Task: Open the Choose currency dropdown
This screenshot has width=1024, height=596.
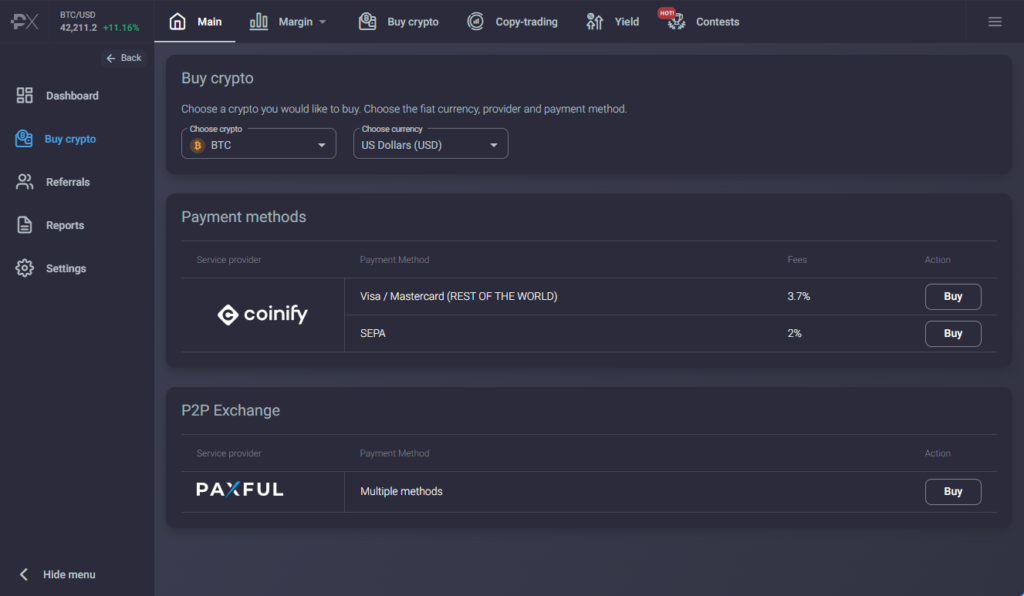Action: 430,143
